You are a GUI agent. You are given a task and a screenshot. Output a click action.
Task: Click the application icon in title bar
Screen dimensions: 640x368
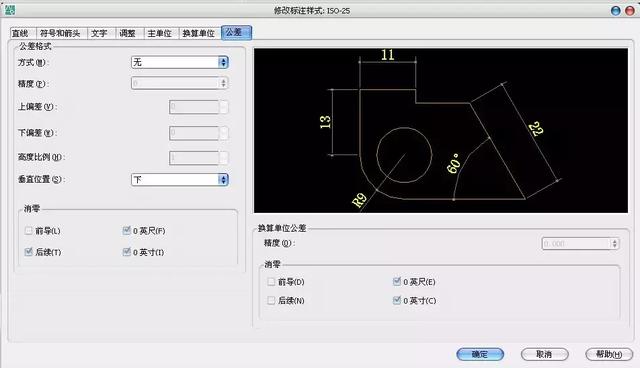pos(10,10)
